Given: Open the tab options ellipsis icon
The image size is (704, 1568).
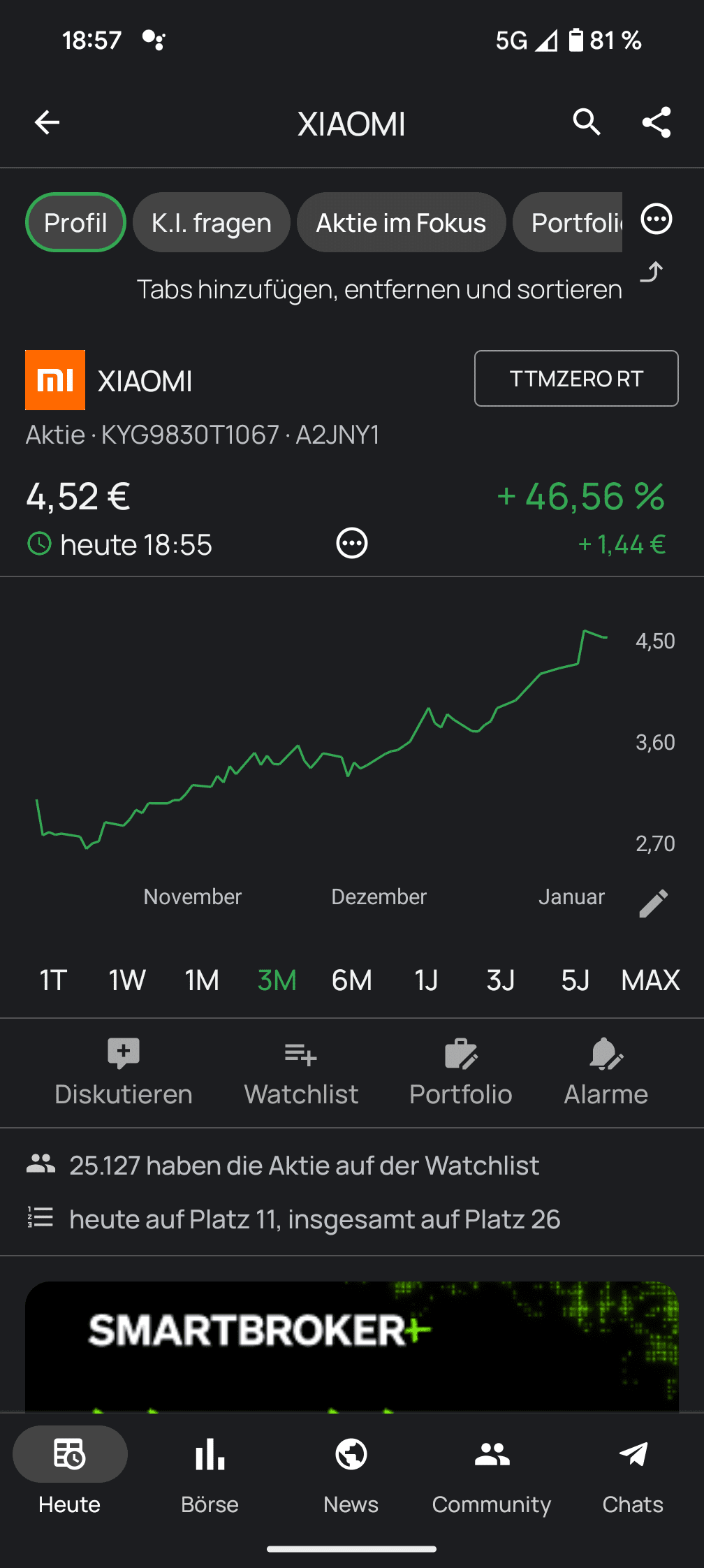Looking at the screenshot, I should [657, 219].
